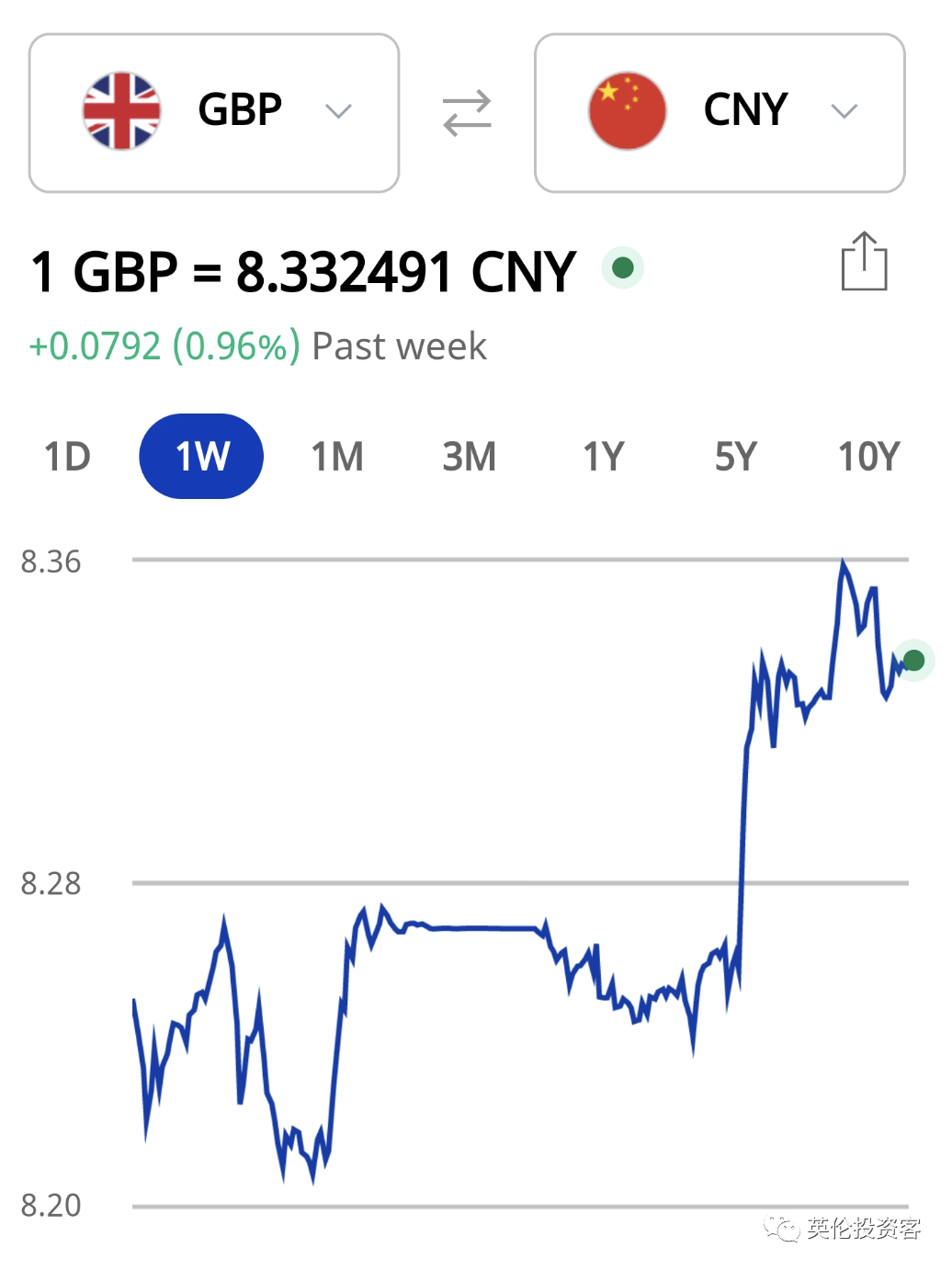
Task: Open the GBP currency dropdown chevron
Action: click(338, 111)
